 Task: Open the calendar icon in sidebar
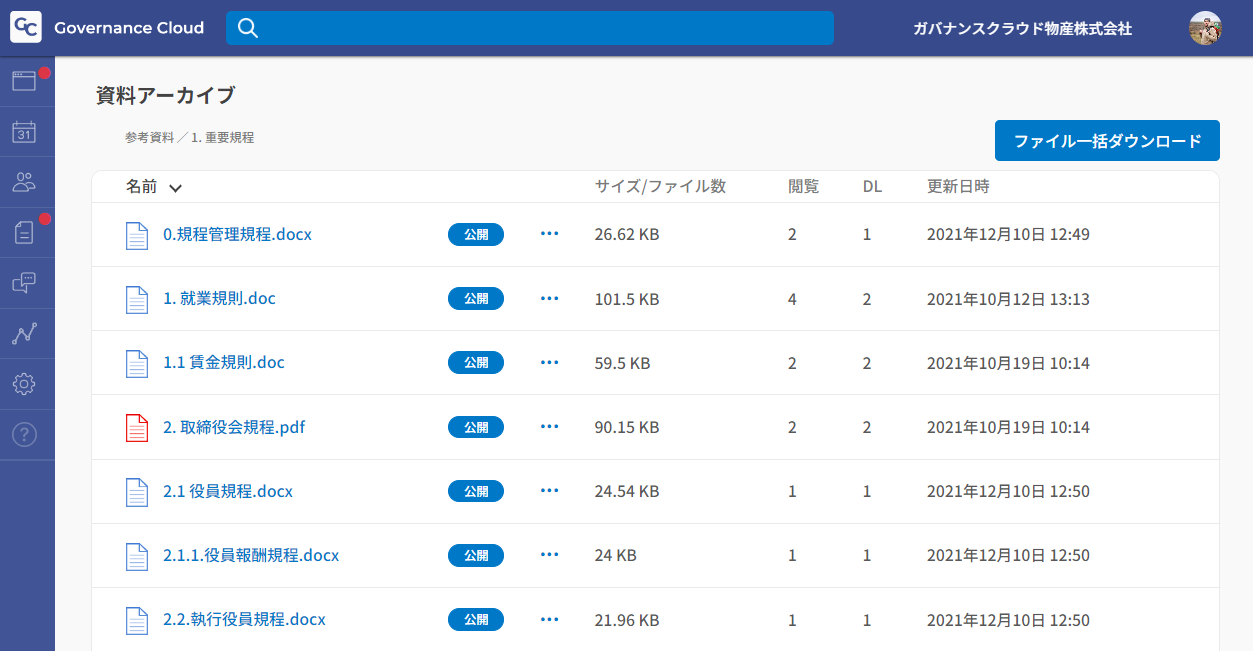24,131
